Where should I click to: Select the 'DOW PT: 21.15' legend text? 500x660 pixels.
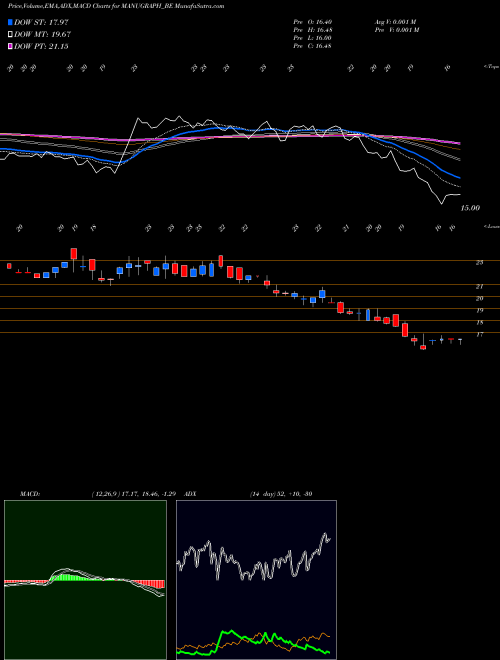(x=41, y=46)
